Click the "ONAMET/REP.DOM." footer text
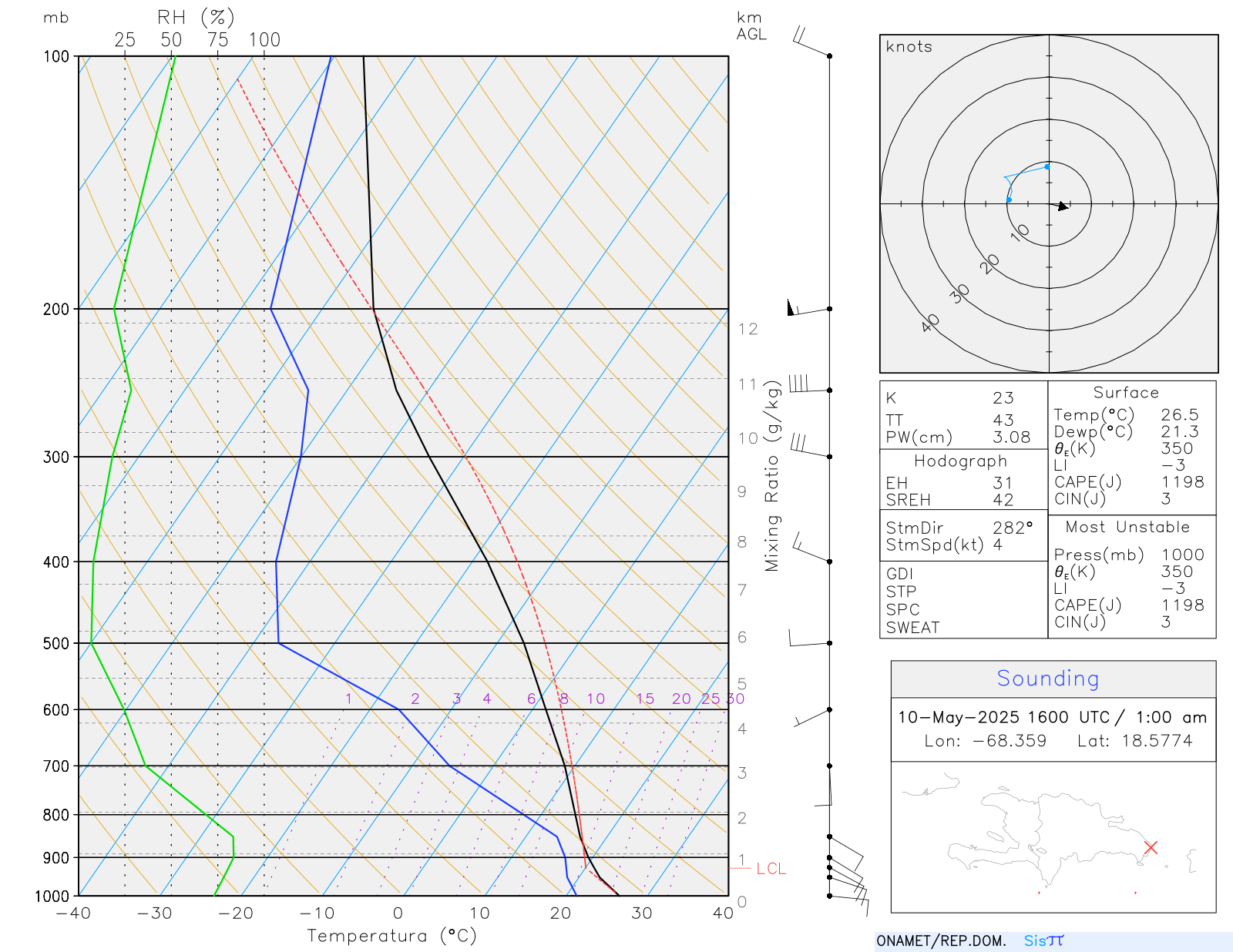The height and width of the screenshot is (952, 1233). pos(941,940)
